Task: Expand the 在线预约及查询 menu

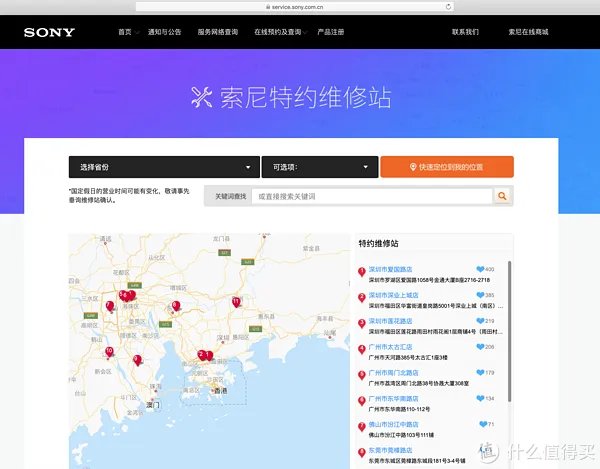Action: click(280, 32)
